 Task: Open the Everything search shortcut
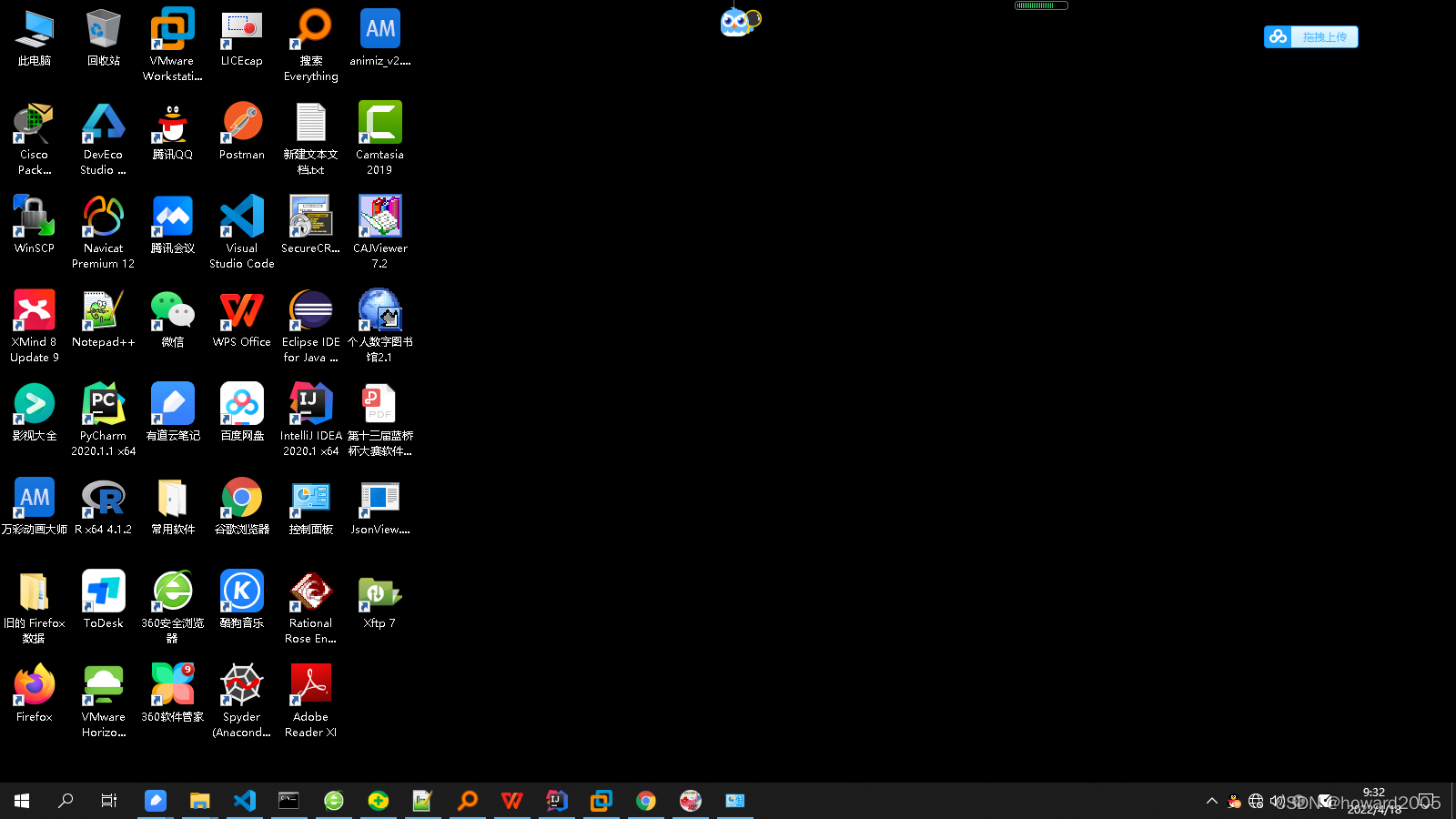pyautogui.click(x=311, y=44)
